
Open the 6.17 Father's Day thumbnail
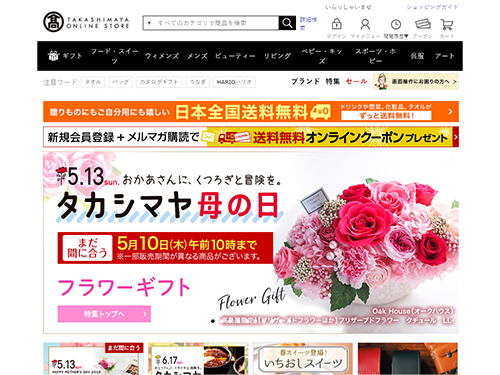click(x=198, y=359)
